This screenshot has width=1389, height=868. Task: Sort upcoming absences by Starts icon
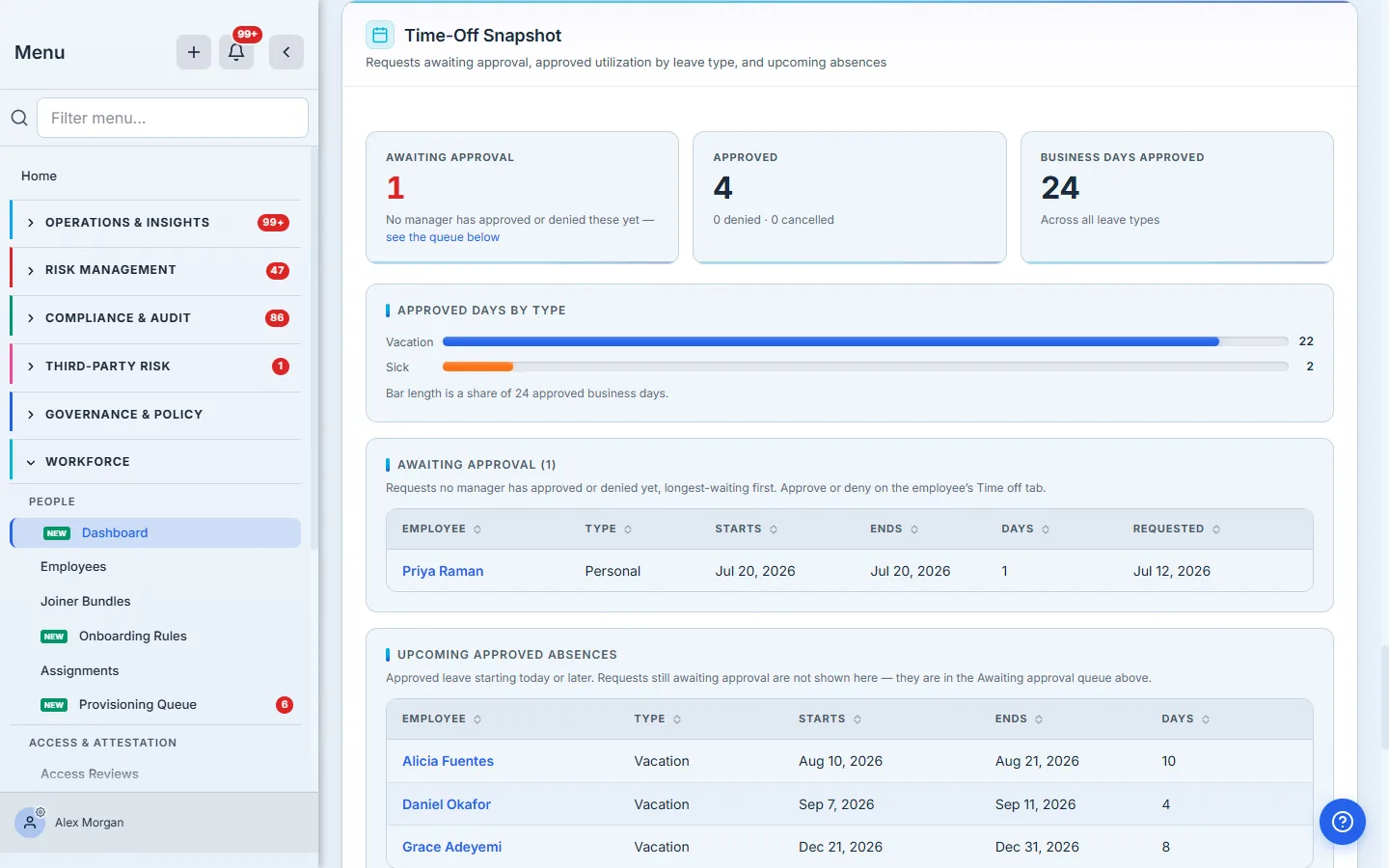click(x=858, y=719)
